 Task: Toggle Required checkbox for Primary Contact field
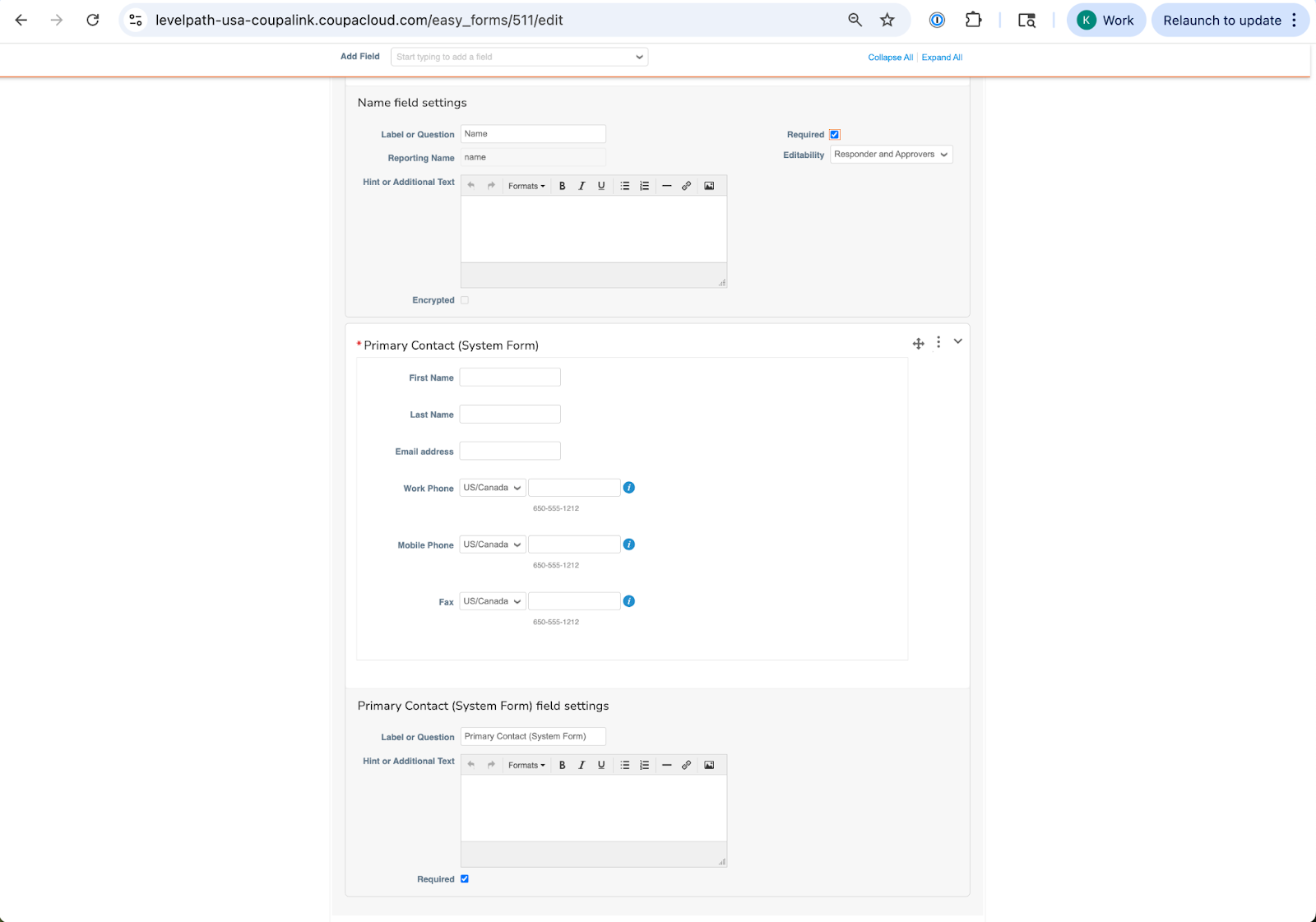point(465,879)
